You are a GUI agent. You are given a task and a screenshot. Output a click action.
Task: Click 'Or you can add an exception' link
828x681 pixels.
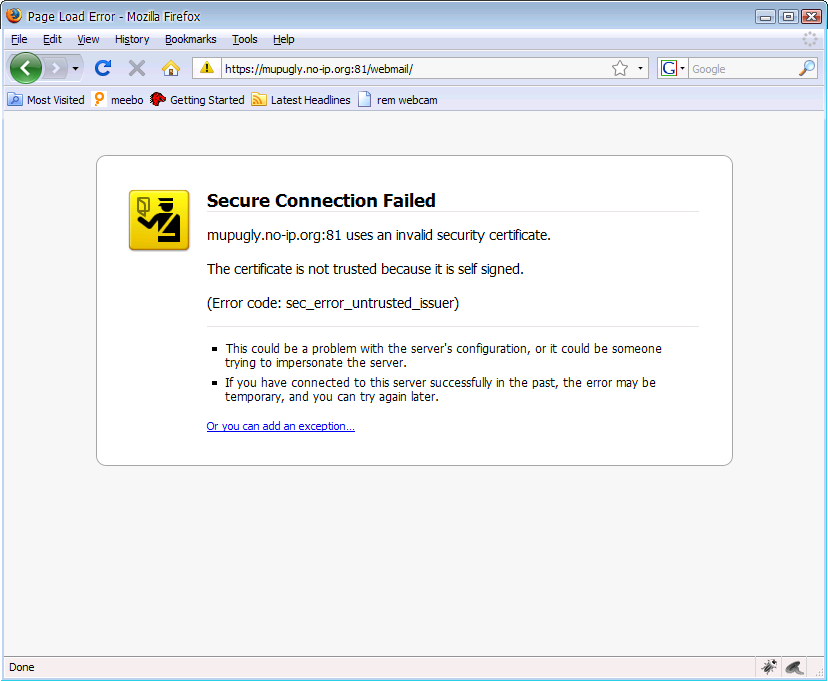tap(280, 426)
